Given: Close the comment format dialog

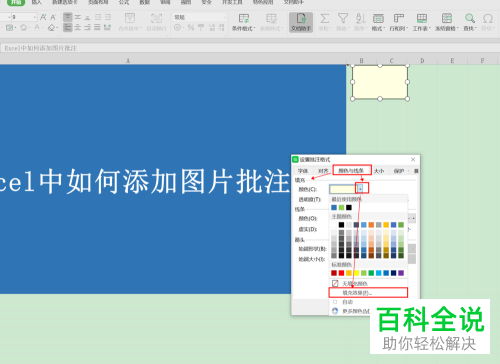Looking at the screenshot, I should (413, 160).
